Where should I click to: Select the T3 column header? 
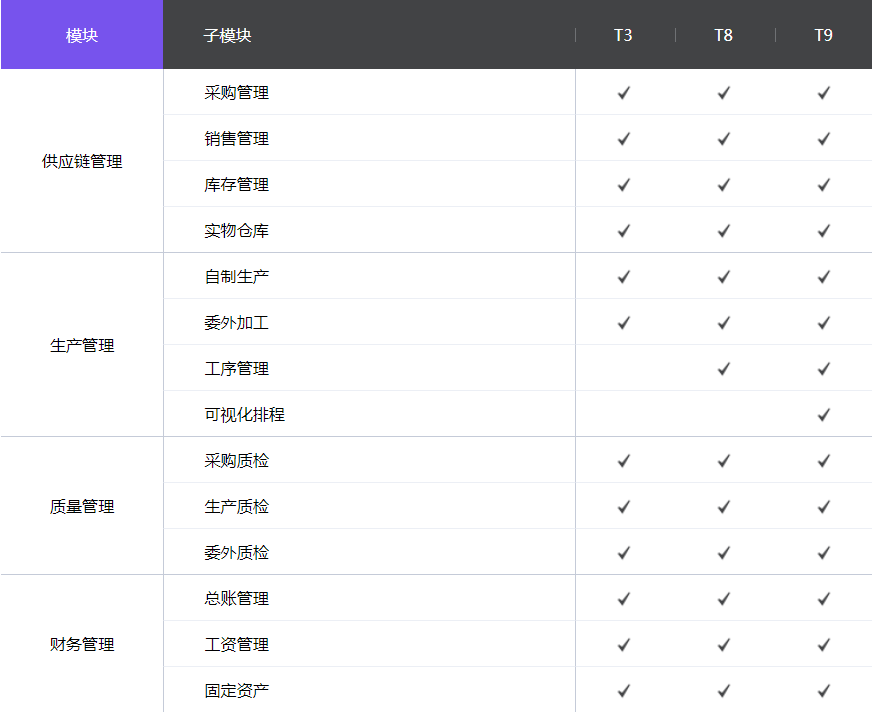point(623,35)
